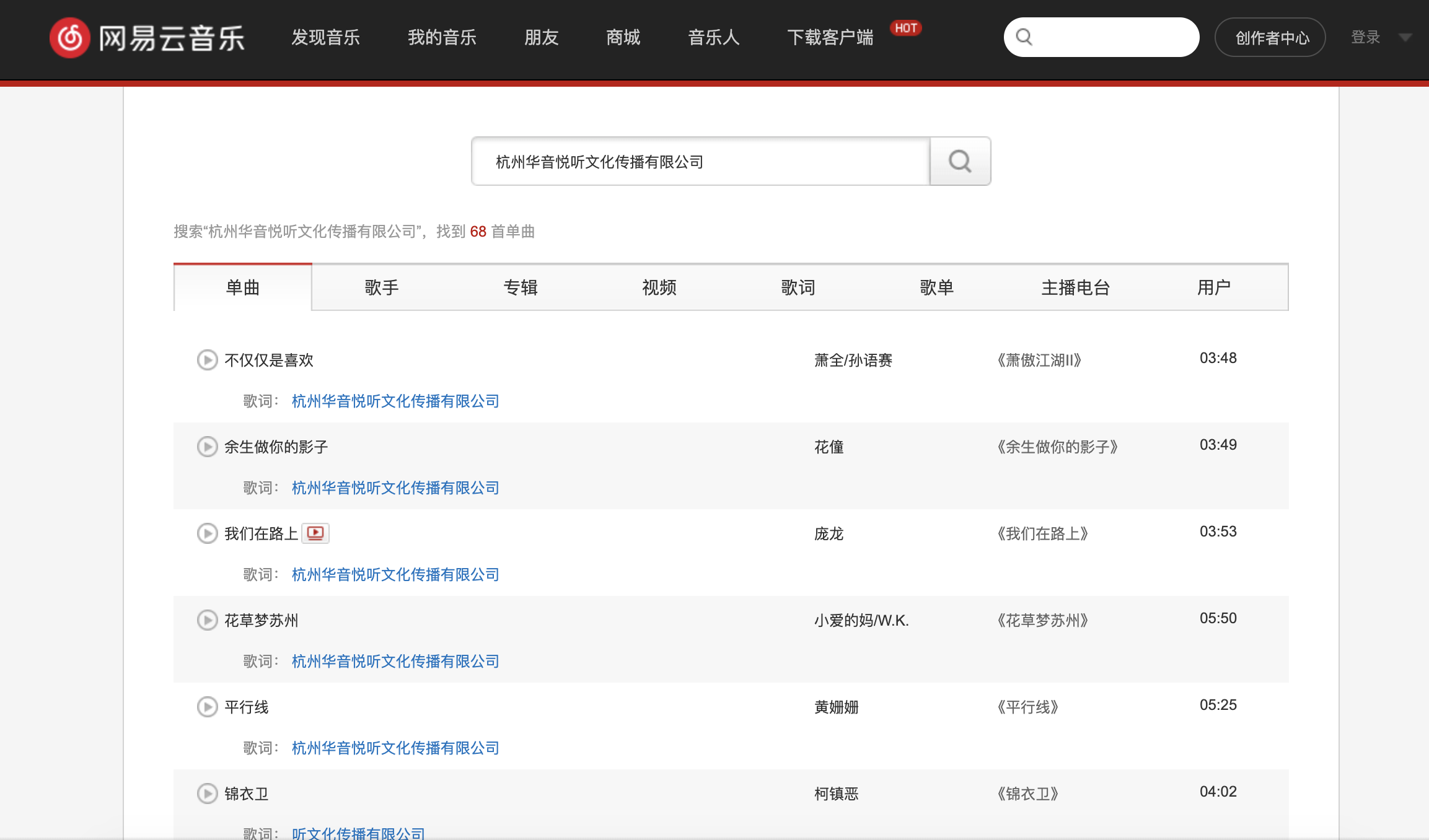
Task: Start playing 平行线 by 黄姗姗
Action: 207,707
